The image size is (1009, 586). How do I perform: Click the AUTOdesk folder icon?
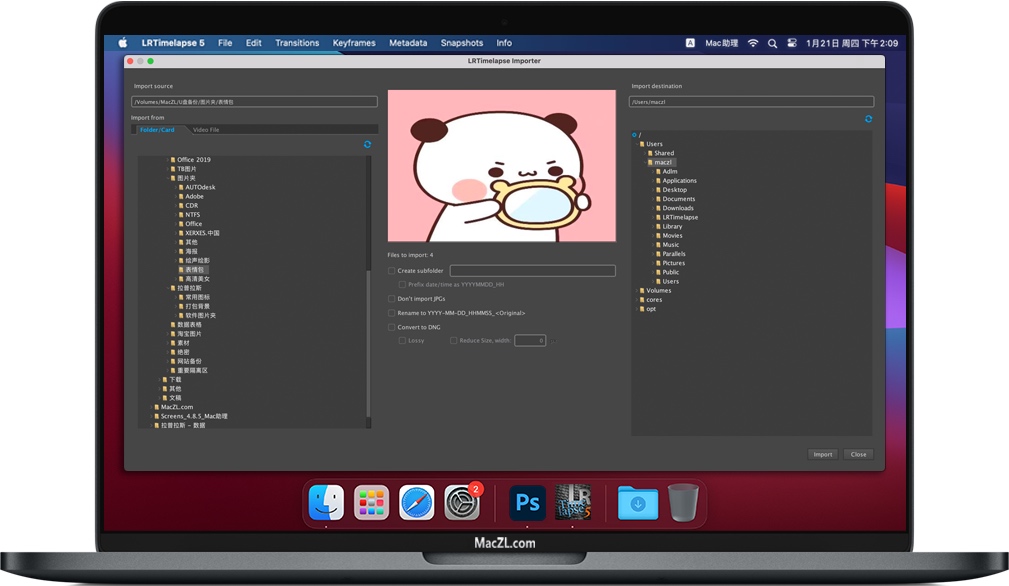pos(181,187)
